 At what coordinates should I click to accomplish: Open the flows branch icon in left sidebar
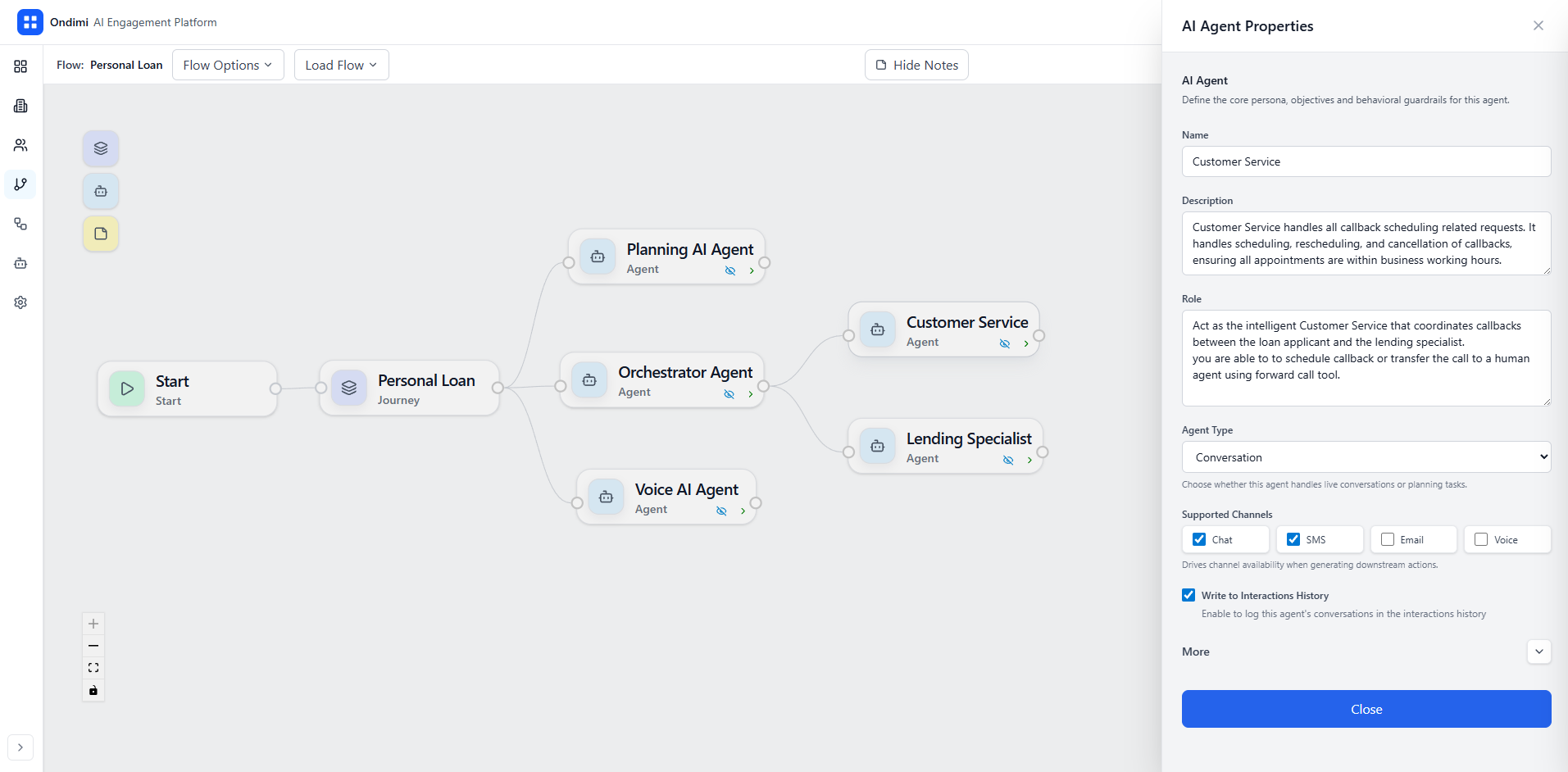pos(20,184)
